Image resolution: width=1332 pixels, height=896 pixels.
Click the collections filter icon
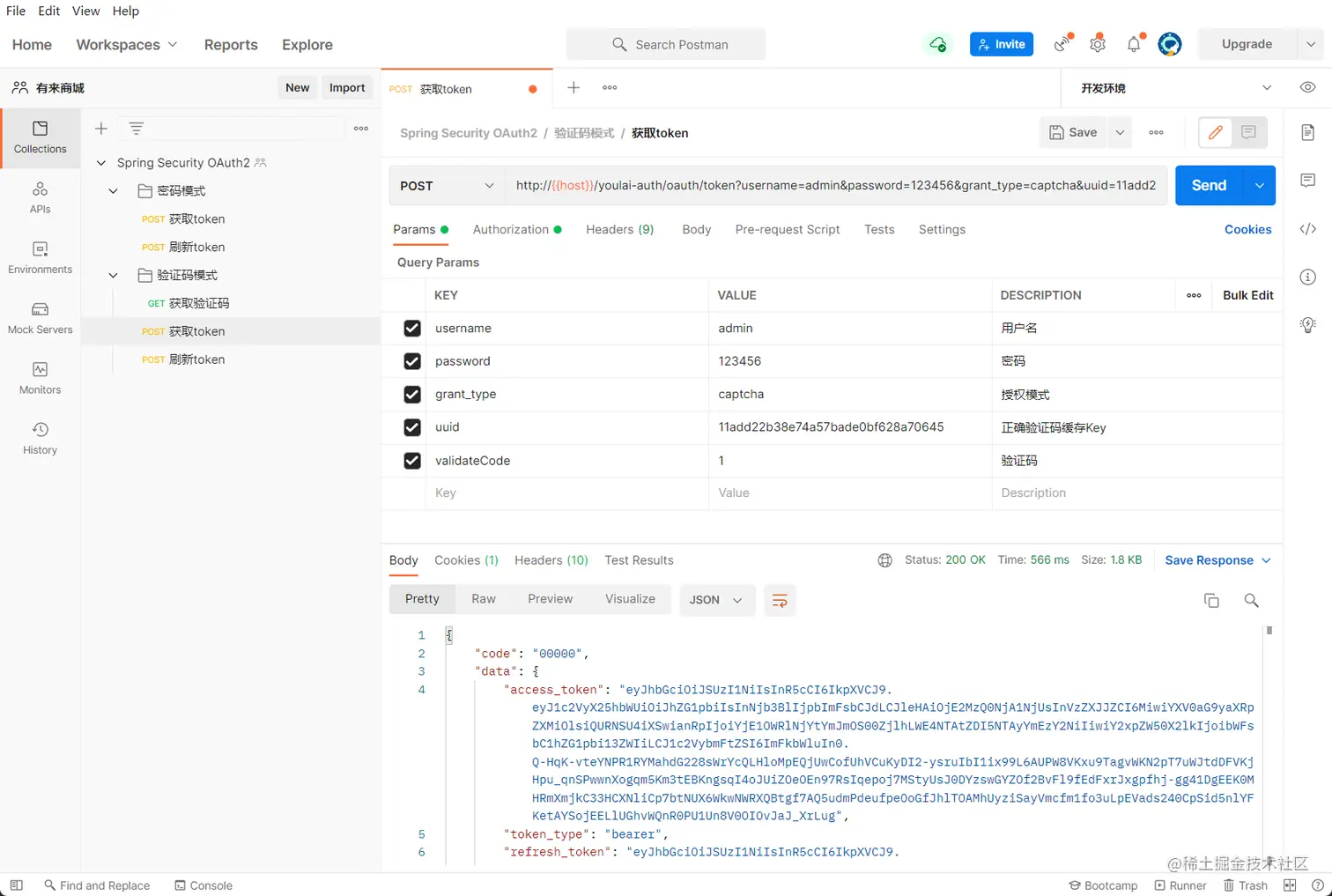pos(136,129)
